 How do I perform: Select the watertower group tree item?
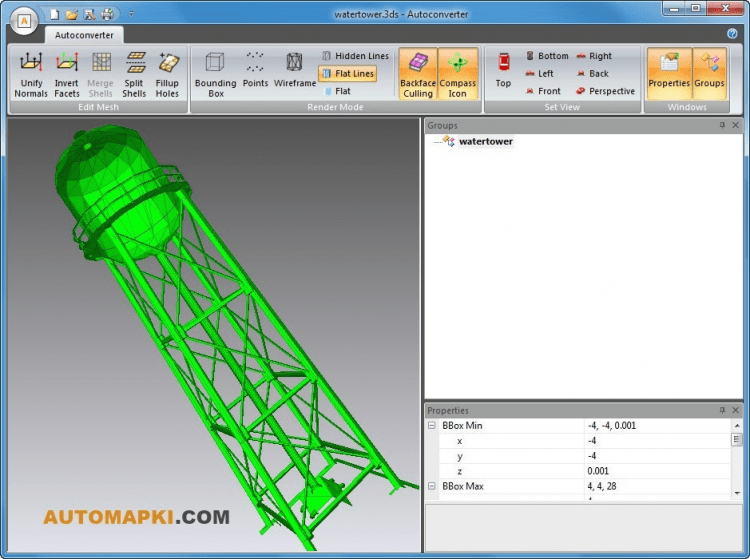tap(485, 142)
